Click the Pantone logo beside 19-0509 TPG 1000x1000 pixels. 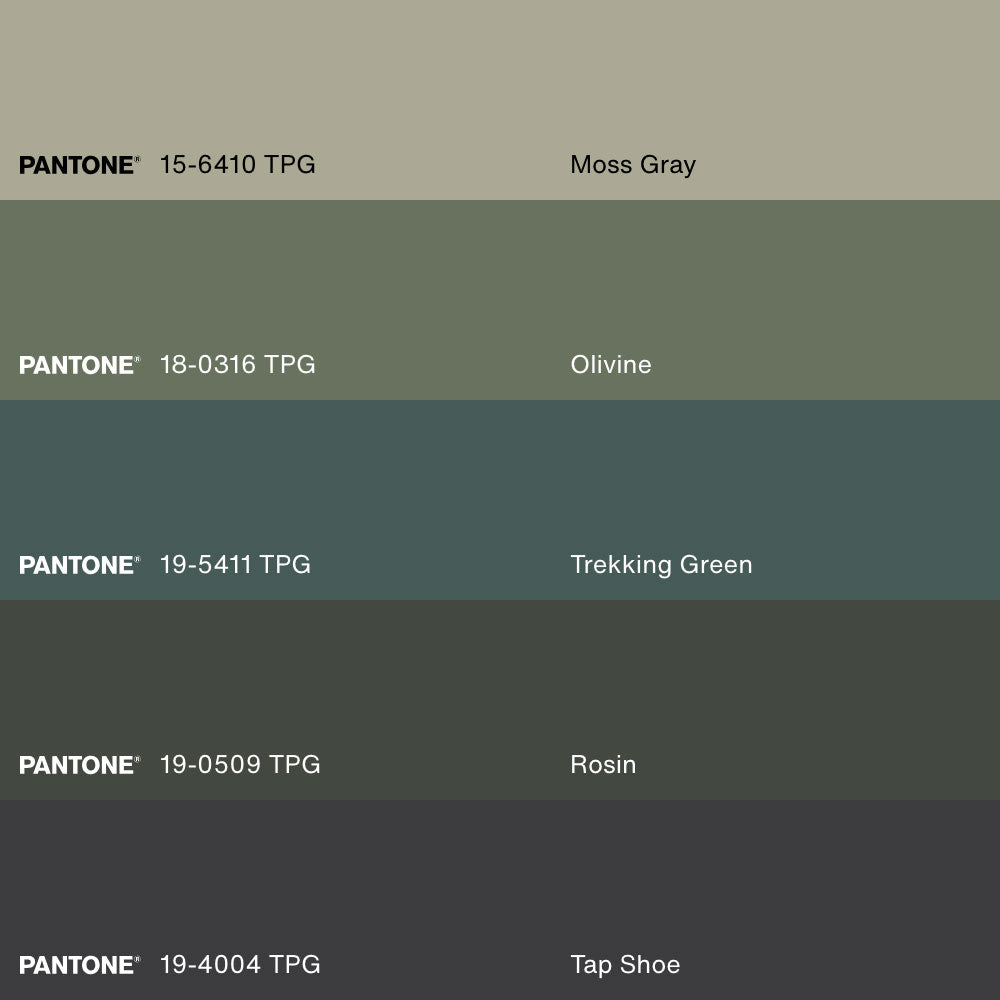pyautogui.click(x=79, y=765)
